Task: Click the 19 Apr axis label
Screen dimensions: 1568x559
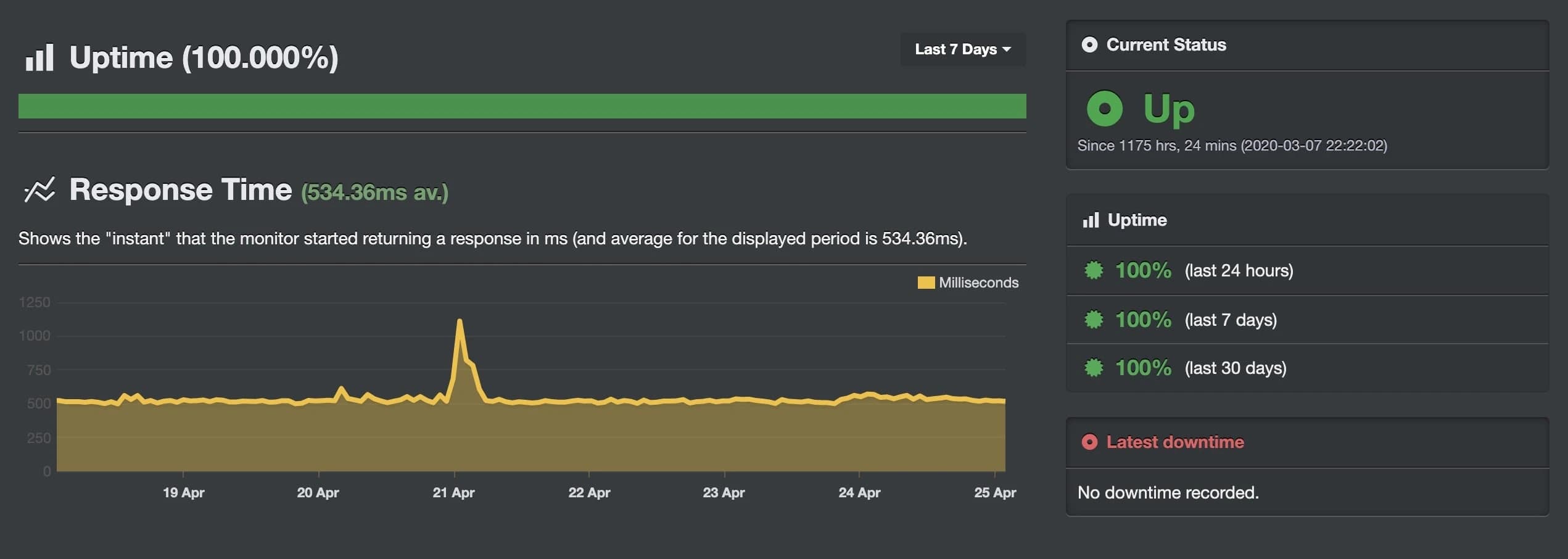Action: [183, 492]
